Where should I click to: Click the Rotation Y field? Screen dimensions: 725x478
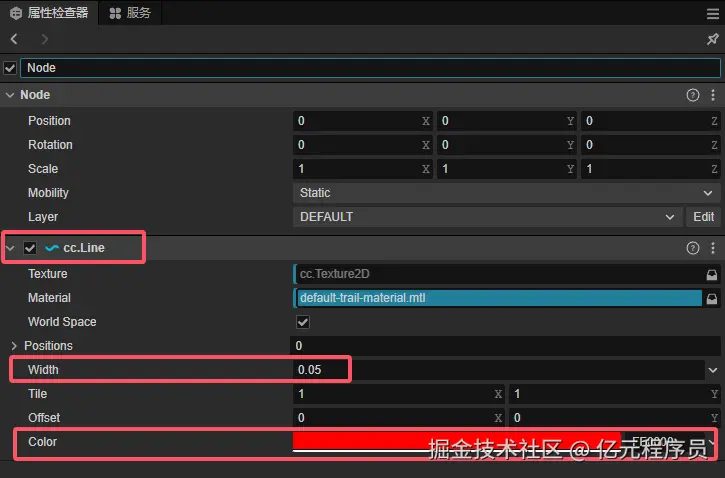pos(507,145)
